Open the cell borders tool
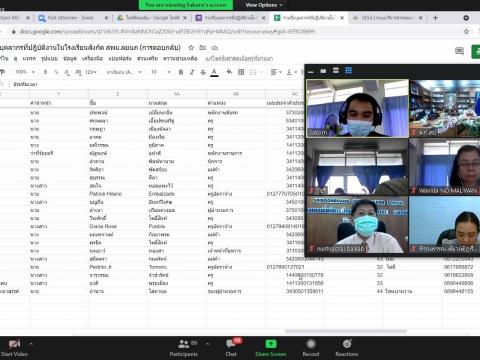 [x=241, y=72]
